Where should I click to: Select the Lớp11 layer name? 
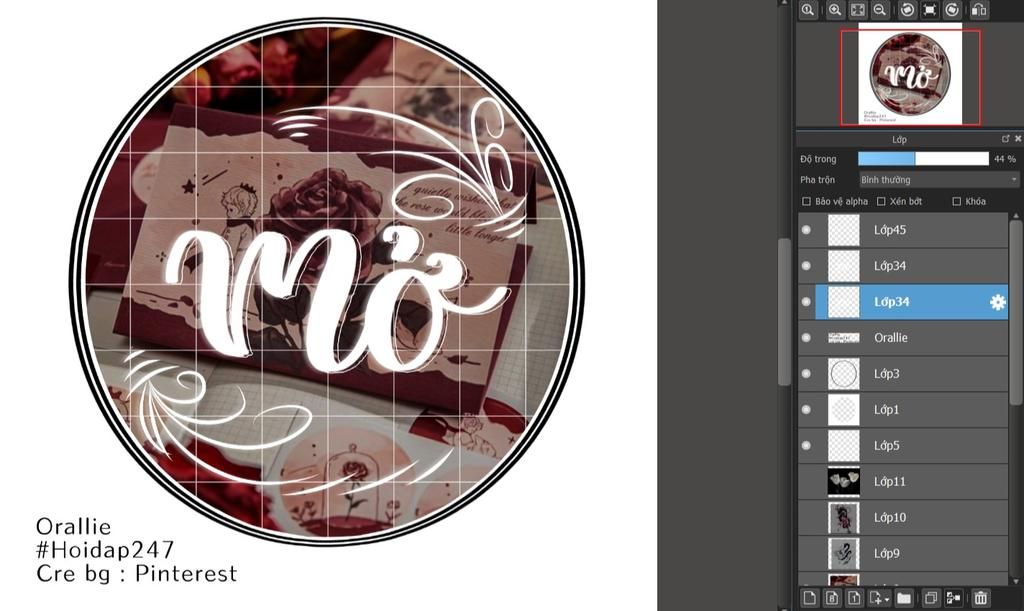(x=889, y=481)
